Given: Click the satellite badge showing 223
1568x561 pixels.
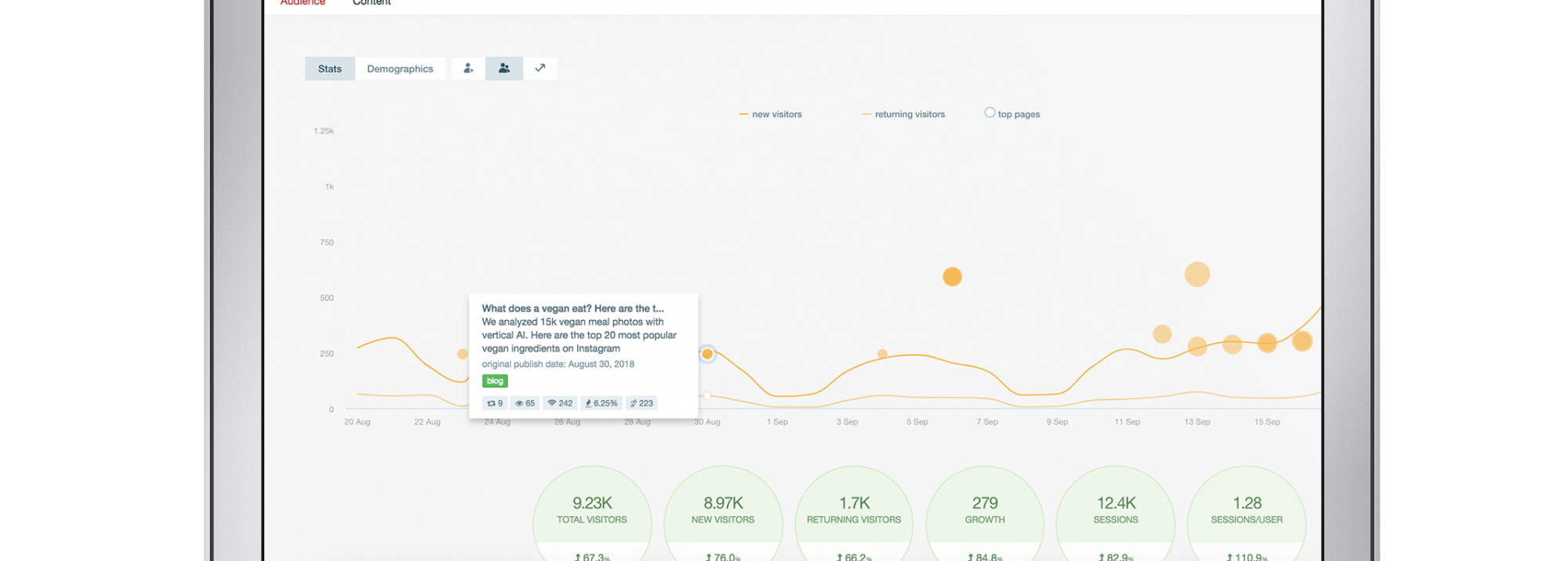Looking at the screenshot, I should (641, 403).
